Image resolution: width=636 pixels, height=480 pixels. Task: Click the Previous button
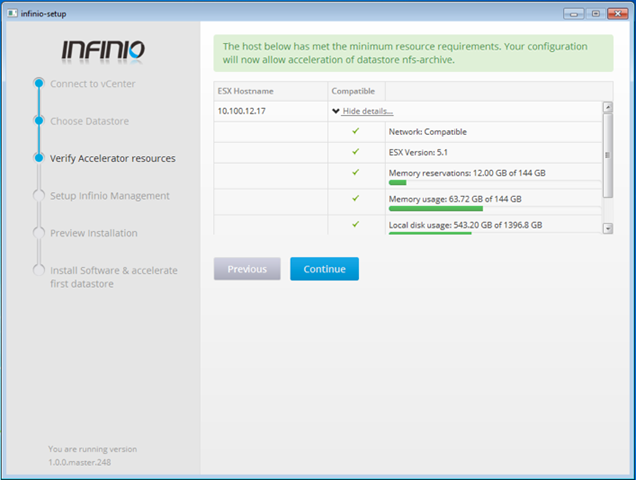click(x=247, y=269)
